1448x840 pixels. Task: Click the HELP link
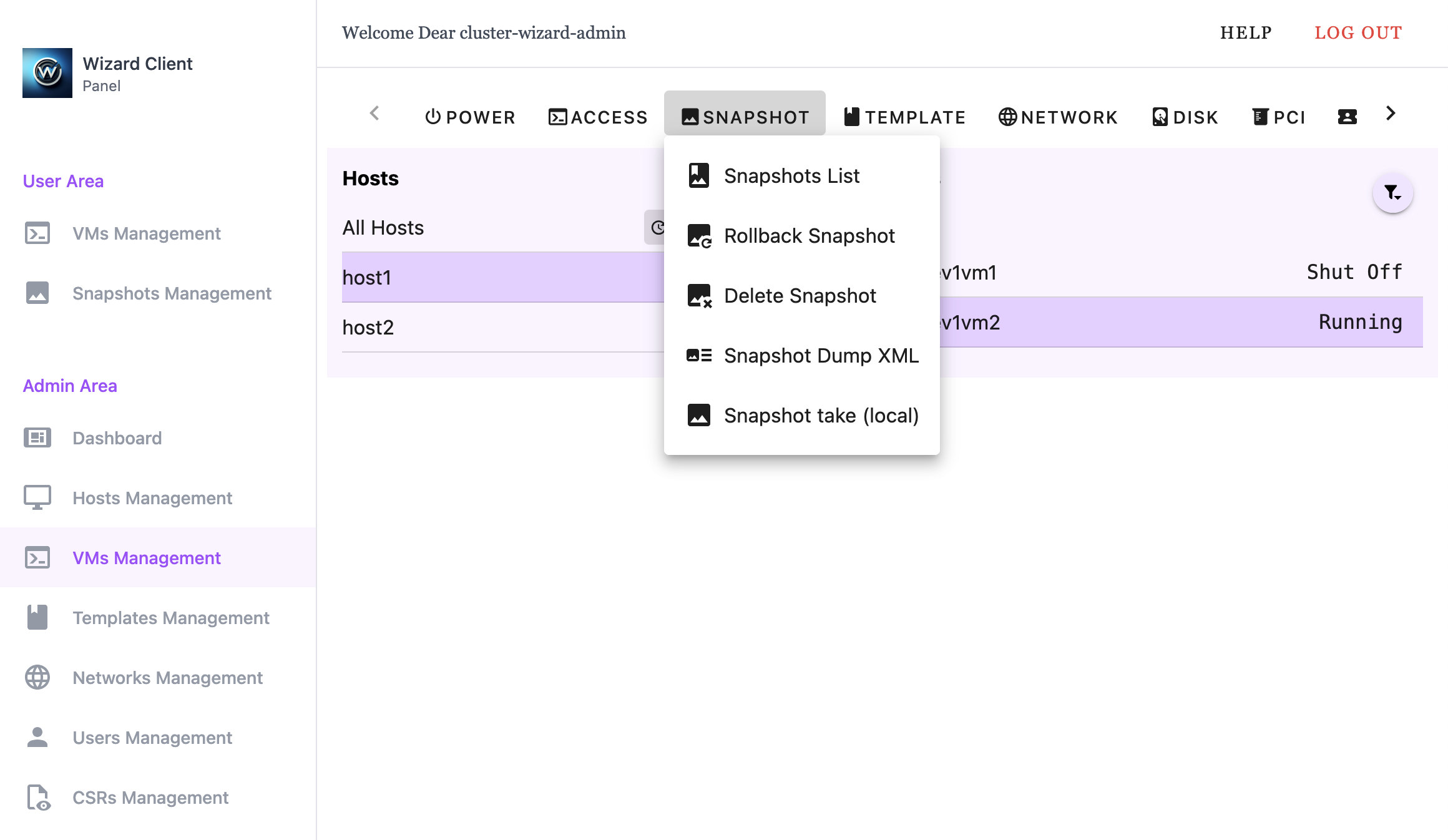[1246, 32]
